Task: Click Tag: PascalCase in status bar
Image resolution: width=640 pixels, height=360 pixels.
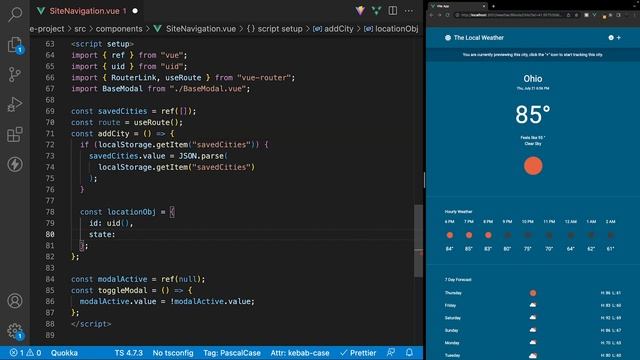Action: (x=232, y=353)
